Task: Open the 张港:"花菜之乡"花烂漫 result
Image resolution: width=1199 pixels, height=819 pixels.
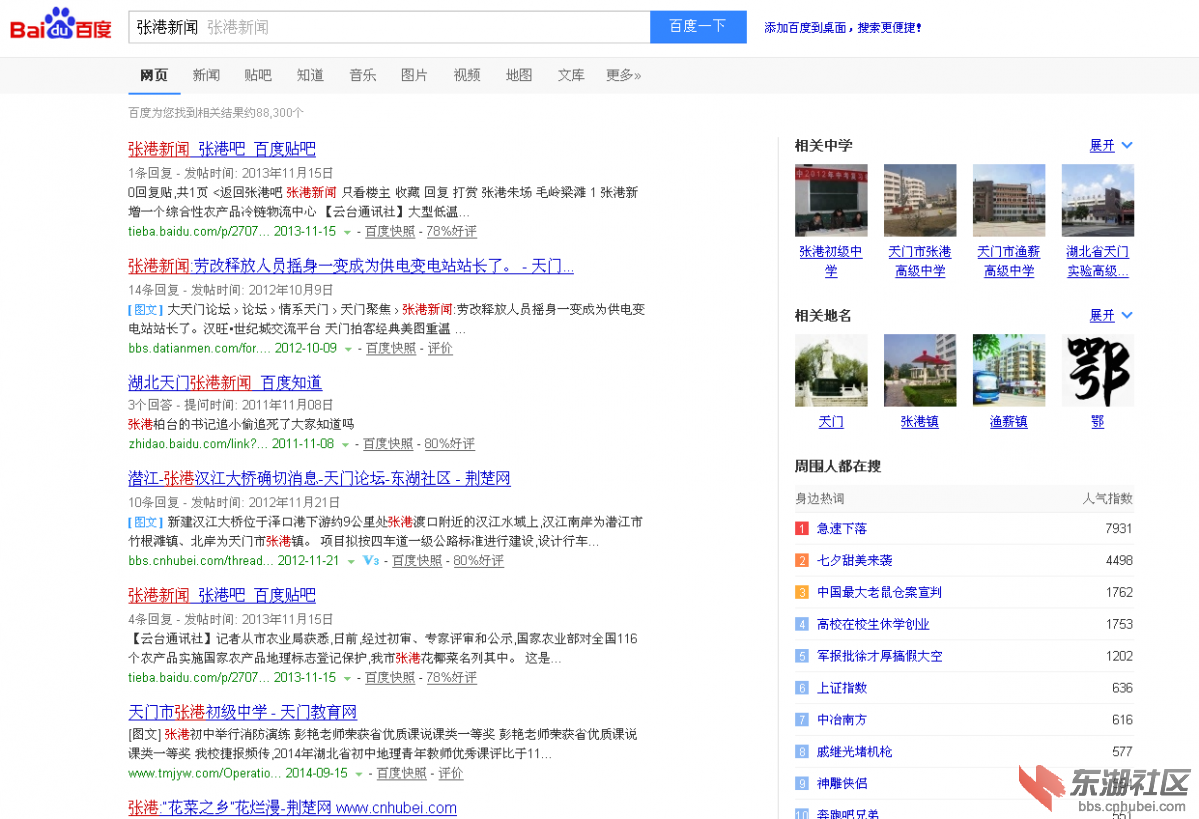Action: (292, 808)
